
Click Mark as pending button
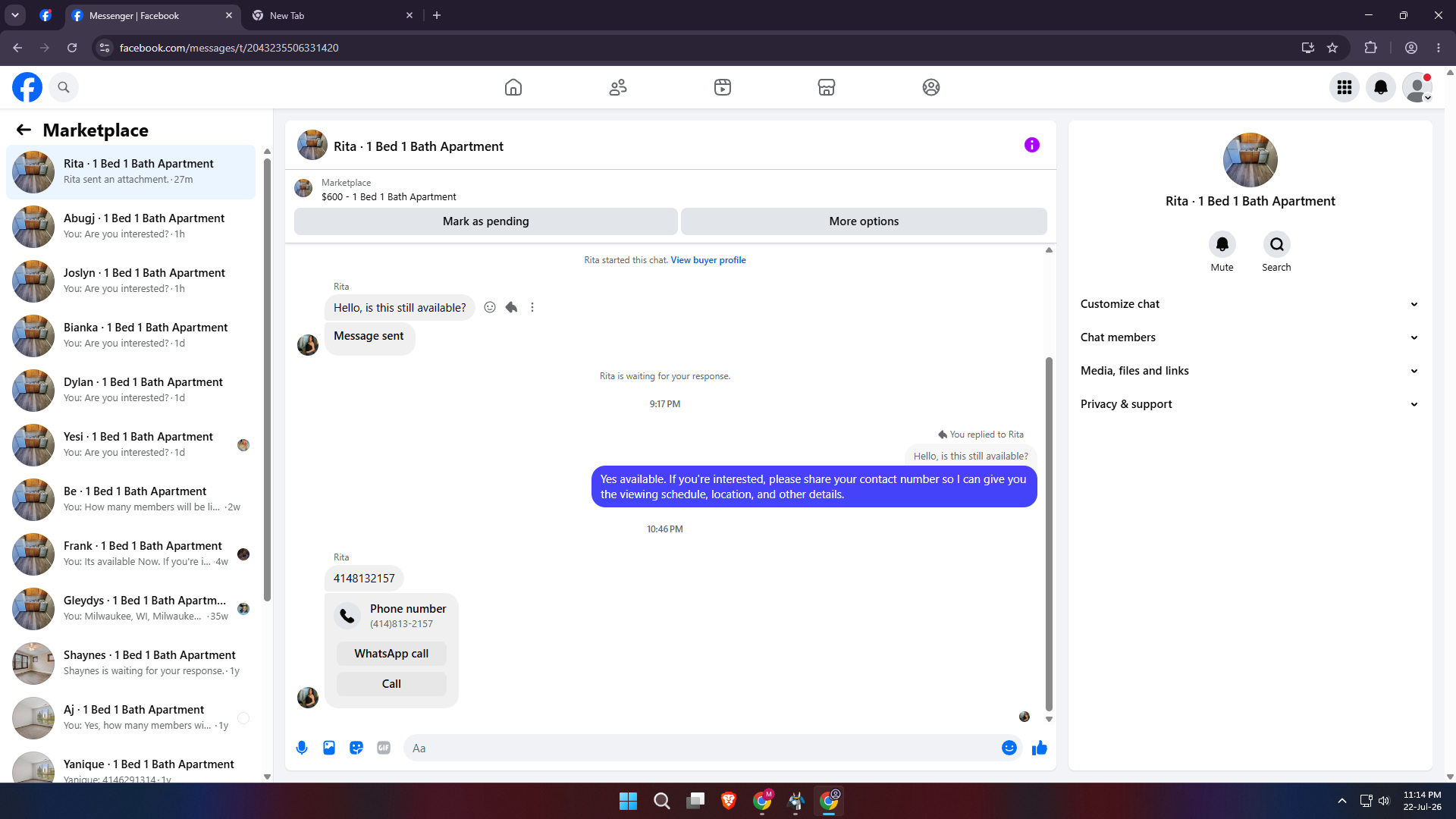click(x=486, y=221)
